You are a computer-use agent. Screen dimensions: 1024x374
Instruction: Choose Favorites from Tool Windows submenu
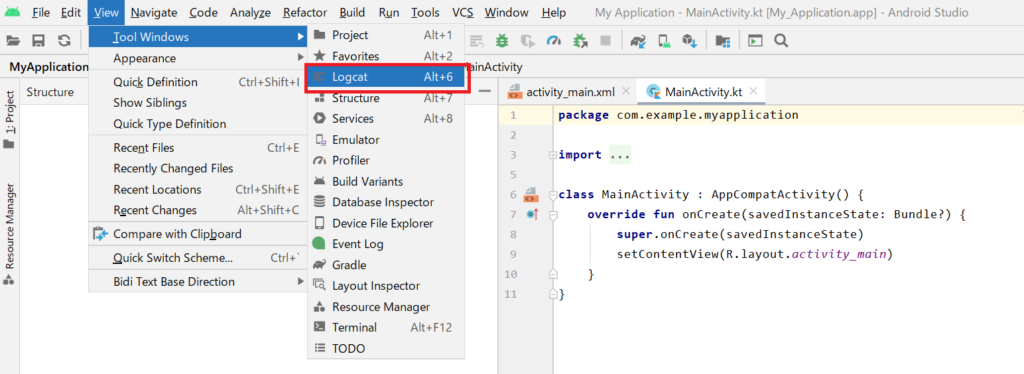(x=387, y=56)
